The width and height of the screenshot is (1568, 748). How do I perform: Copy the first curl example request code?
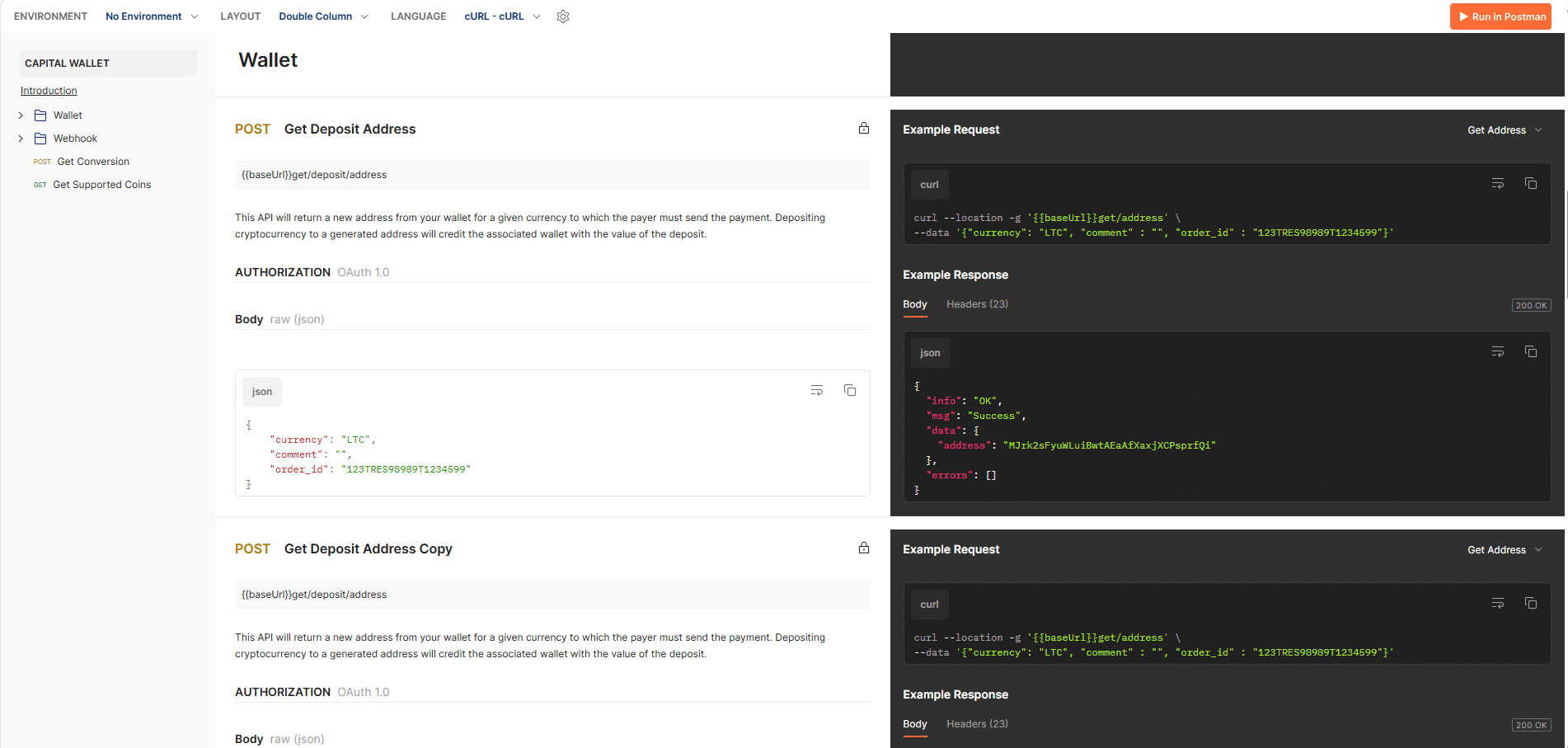(x=1530, y=183)
